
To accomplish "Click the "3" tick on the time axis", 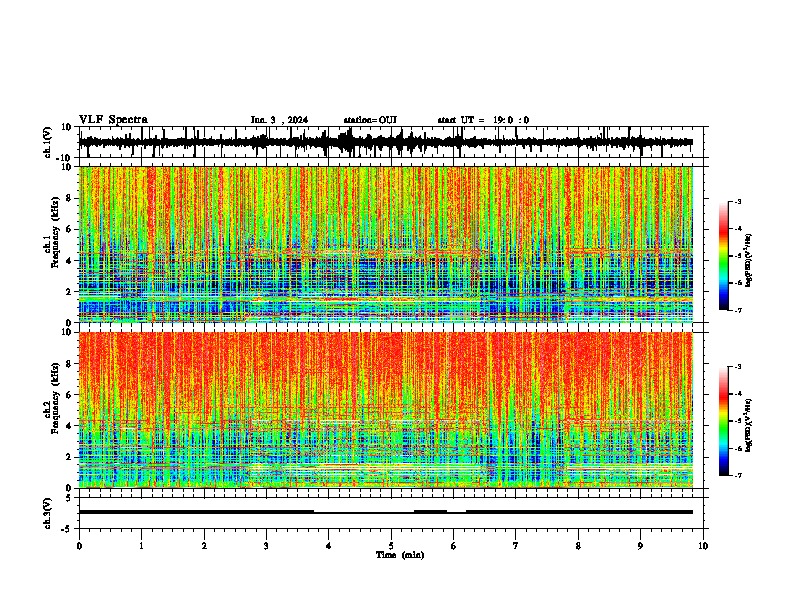I will click(266, 546).
